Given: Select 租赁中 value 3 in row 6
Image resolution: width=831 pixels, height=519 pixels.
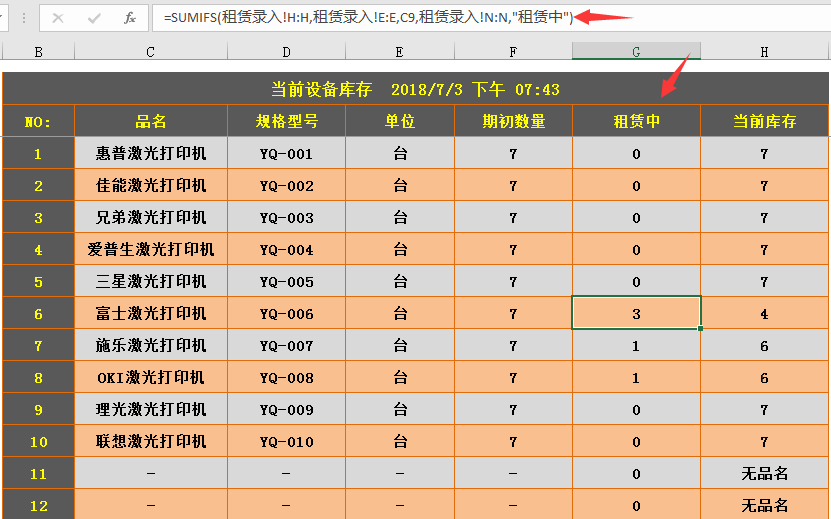Looking at the screenshot, I should 636,313.
